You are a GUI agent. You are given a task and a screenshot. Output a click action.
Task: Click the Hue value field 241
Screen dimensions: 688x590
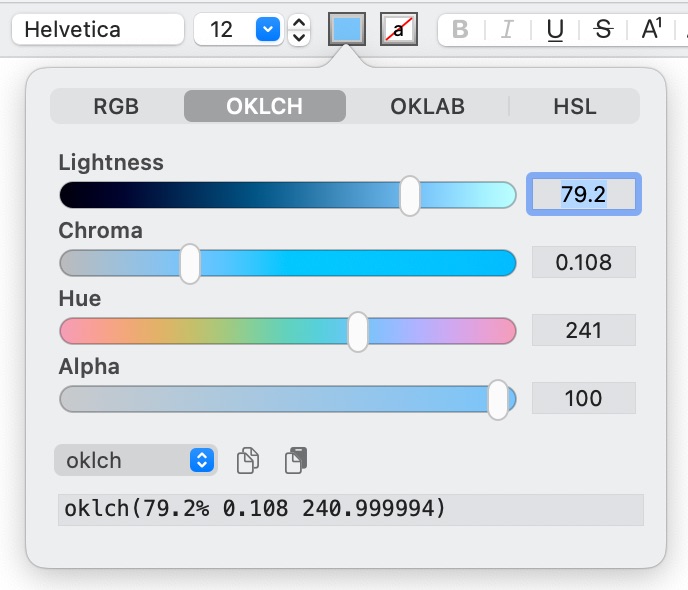pos(584,330)
